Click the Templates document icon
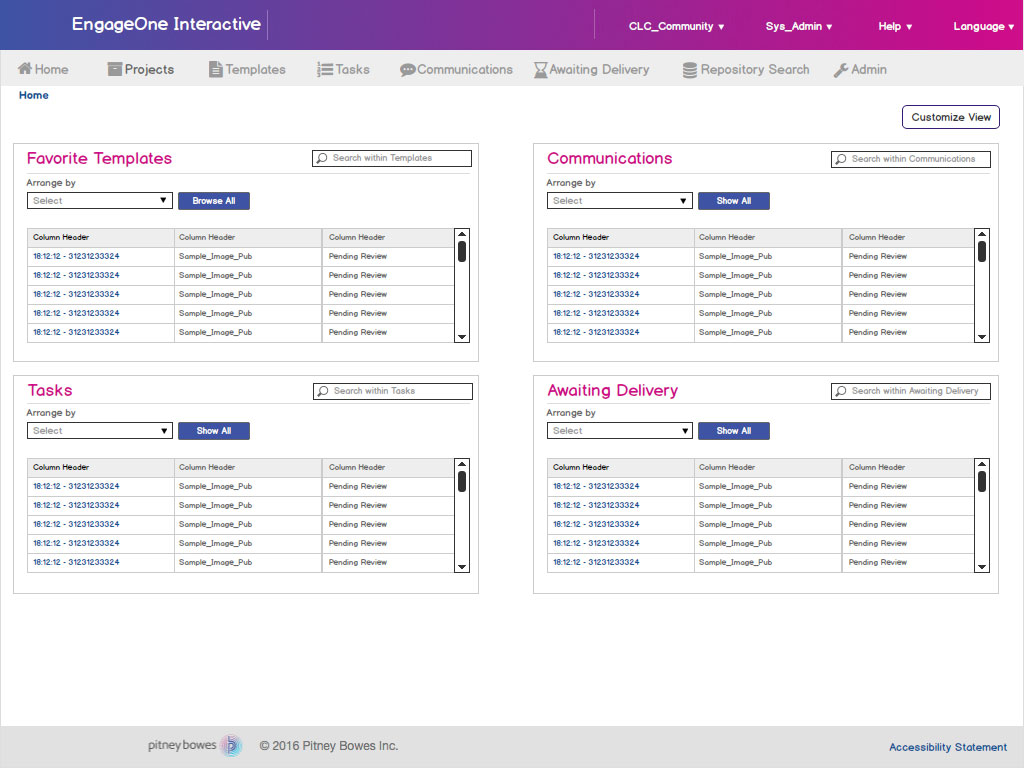The width and height of the screenshot is (1024, 768). point(215,70)
